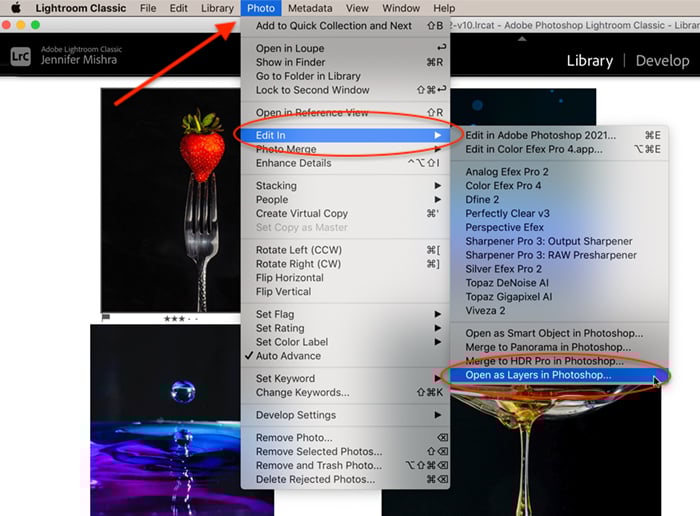Select Topaz Gigapixel AI
The height and width of the screenshot is (516, 700).
559,296
